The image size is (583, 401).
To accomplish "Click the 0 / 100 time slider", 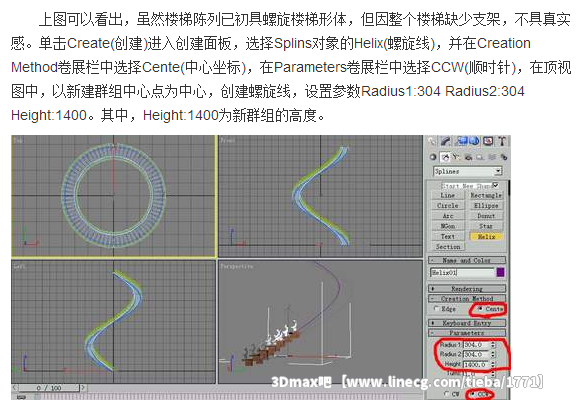I will click(49, 388).
